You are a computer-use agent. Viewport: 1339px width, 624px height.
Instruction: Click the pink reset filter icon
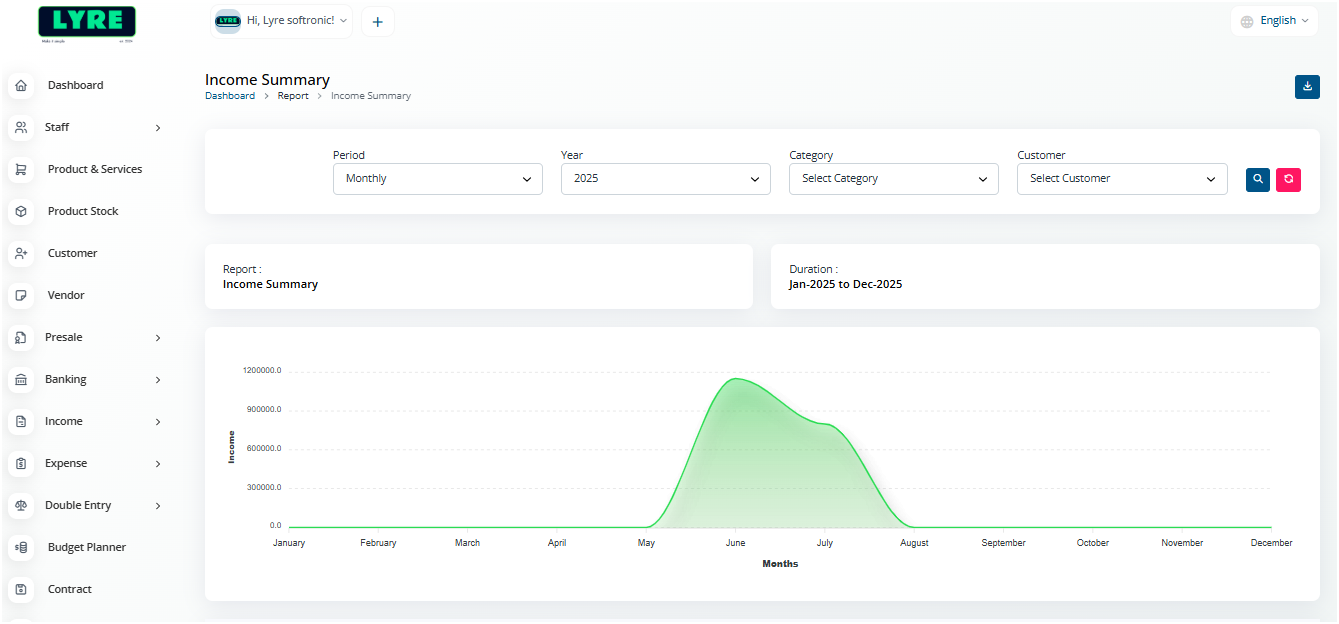tap(1288, 179)
